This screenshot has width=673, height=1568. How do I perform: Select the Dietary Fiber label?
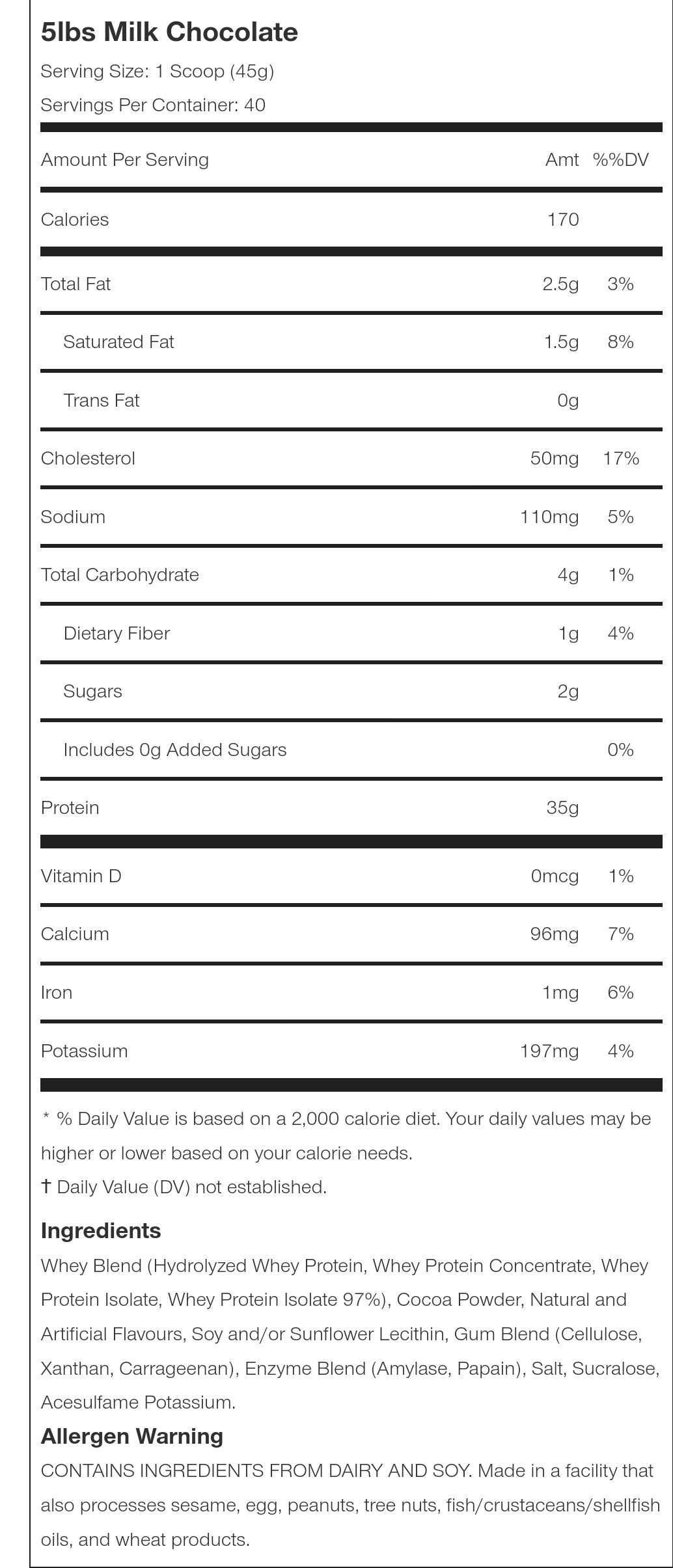(x=117, y=634)
